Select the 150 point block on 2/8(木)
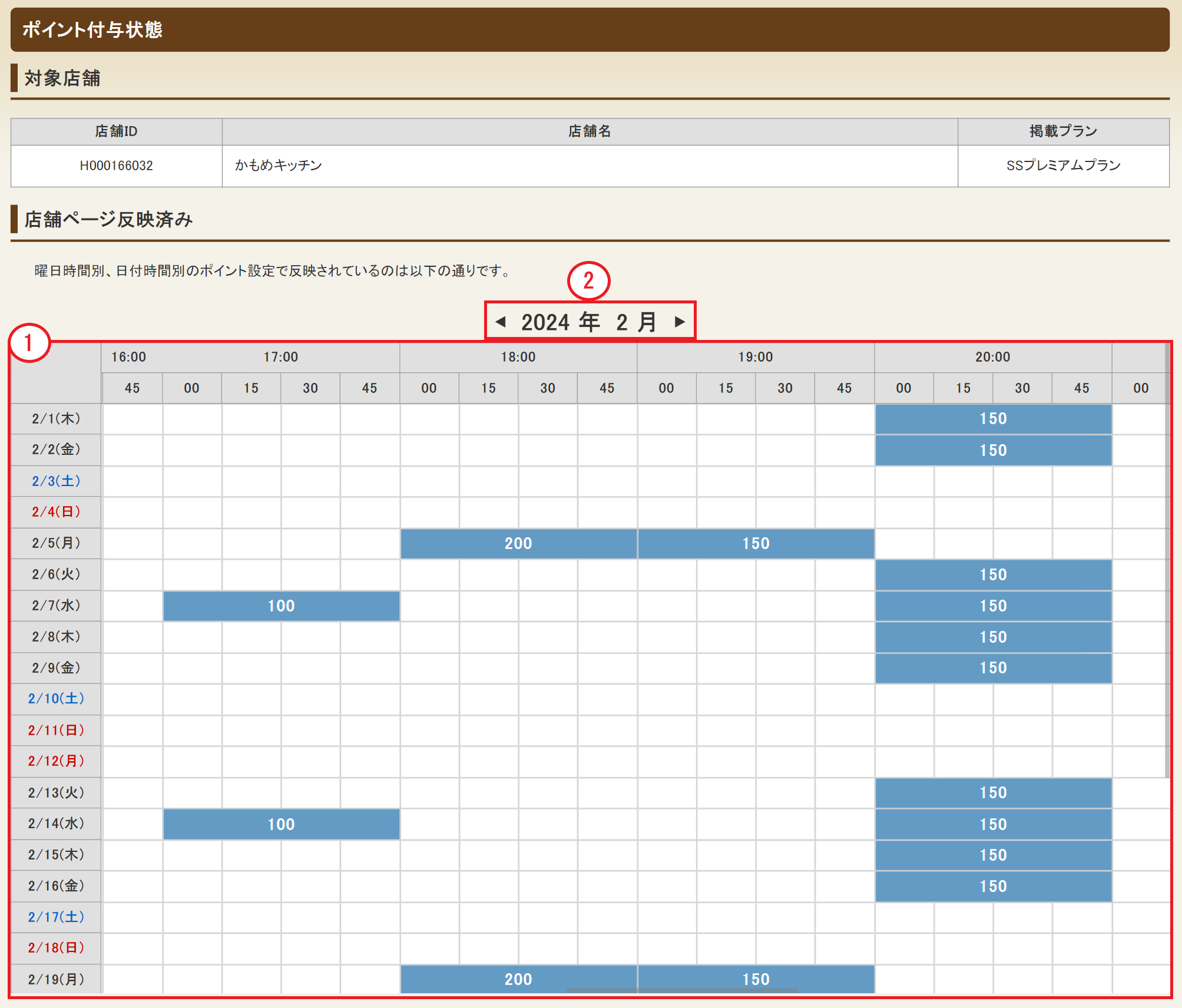The width and height of the screenshot is (1182, 1008). (x=993, y=637)
